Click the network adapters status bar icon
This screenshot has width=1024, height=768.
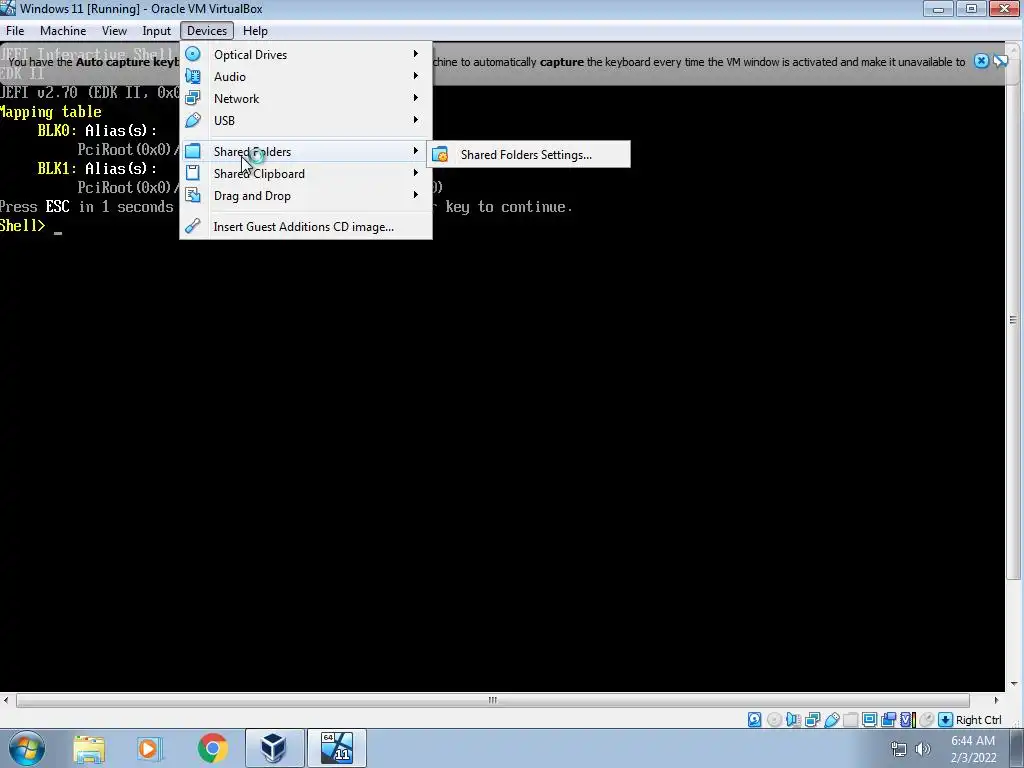[x=812, y=720]
